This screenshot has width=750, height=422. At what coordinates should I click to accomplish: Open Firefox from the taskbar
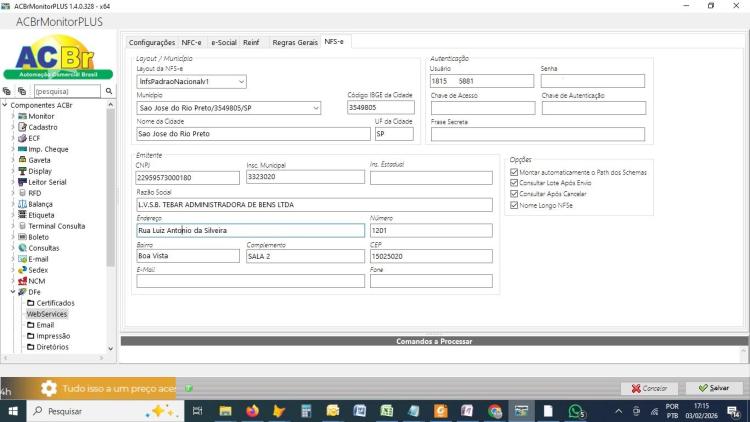[x=252, y=411]
